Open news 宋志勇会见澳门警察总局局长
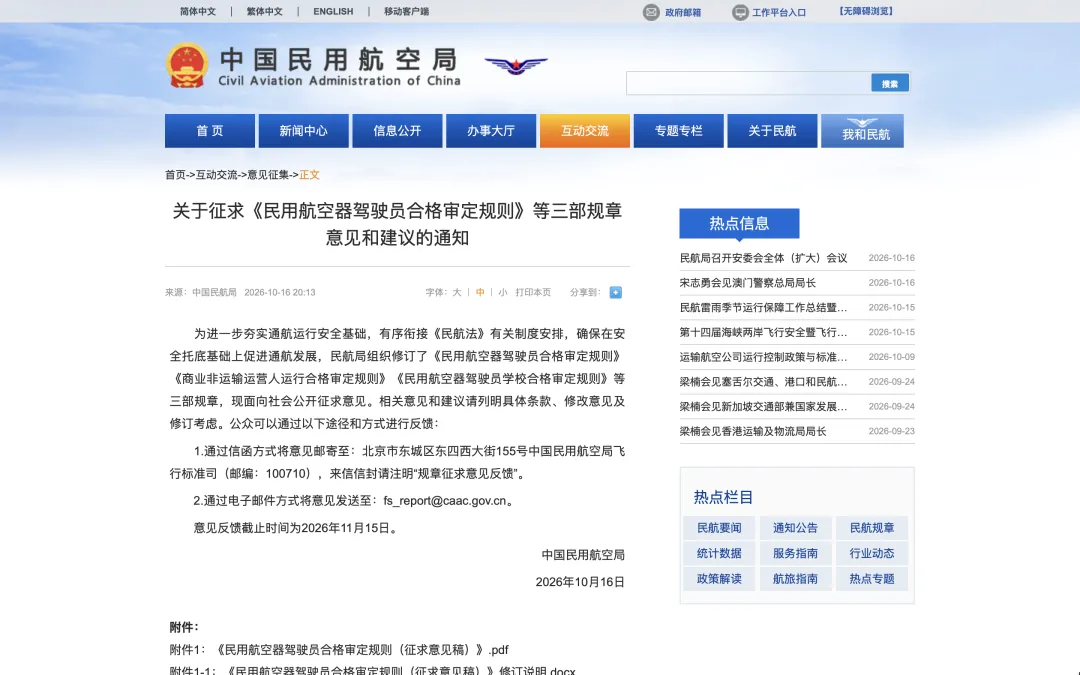The width and height of the screenshot is (1080, 675). [747, 282]
